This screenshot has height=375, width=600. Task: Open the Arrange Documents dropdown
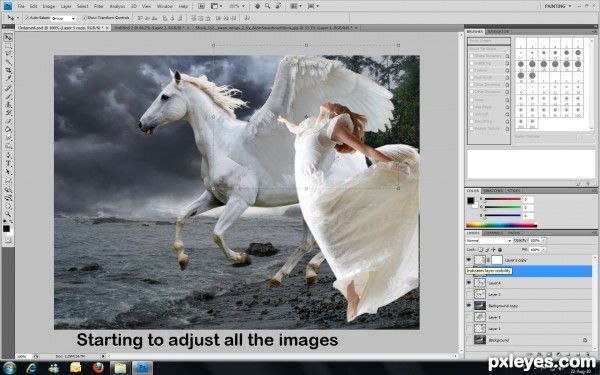coord(295,6)
